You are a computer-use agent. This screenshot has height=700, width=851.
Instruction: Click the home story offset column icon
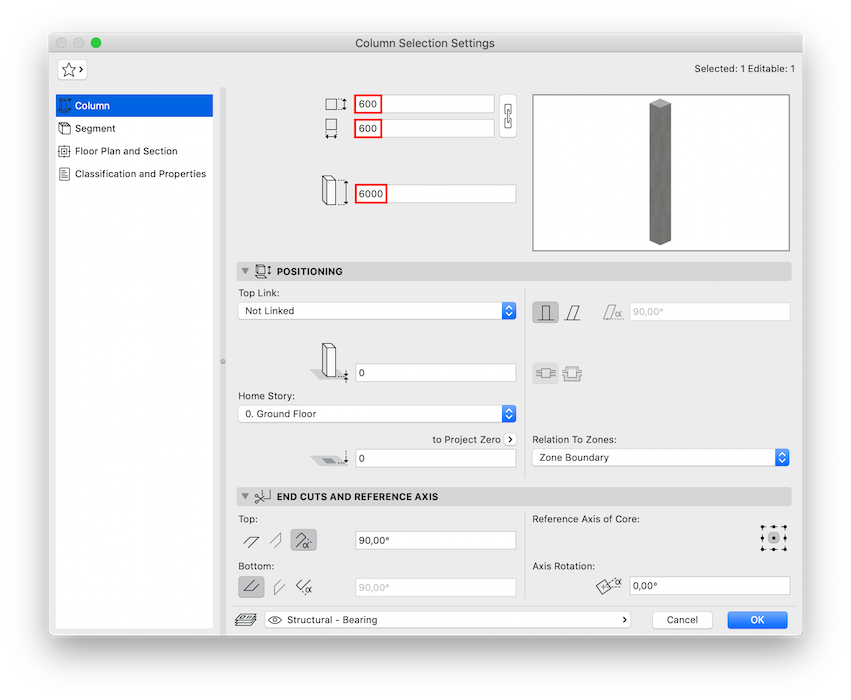329,363
